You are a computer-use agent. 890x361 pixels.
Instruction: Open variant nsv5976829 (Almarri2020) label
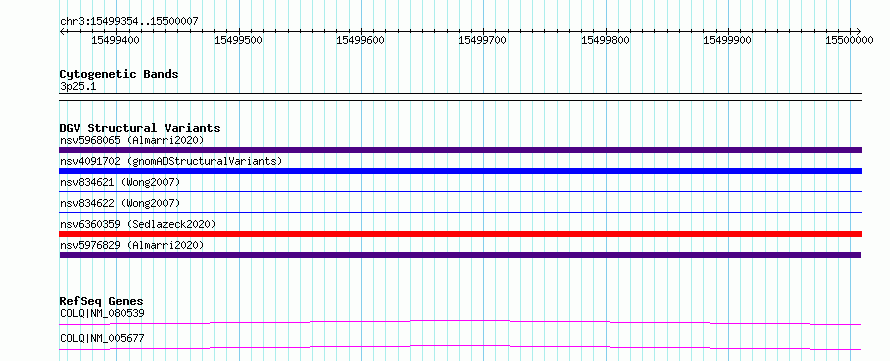point(132,245)
